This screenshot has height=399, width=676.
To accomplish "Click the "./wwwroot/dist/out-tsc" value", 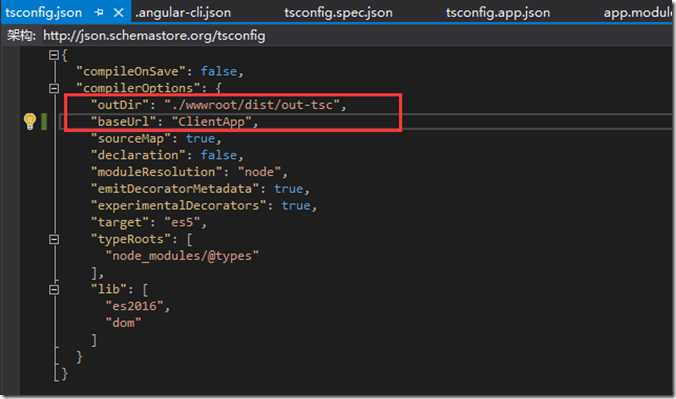I will click(x=252, y=105).
